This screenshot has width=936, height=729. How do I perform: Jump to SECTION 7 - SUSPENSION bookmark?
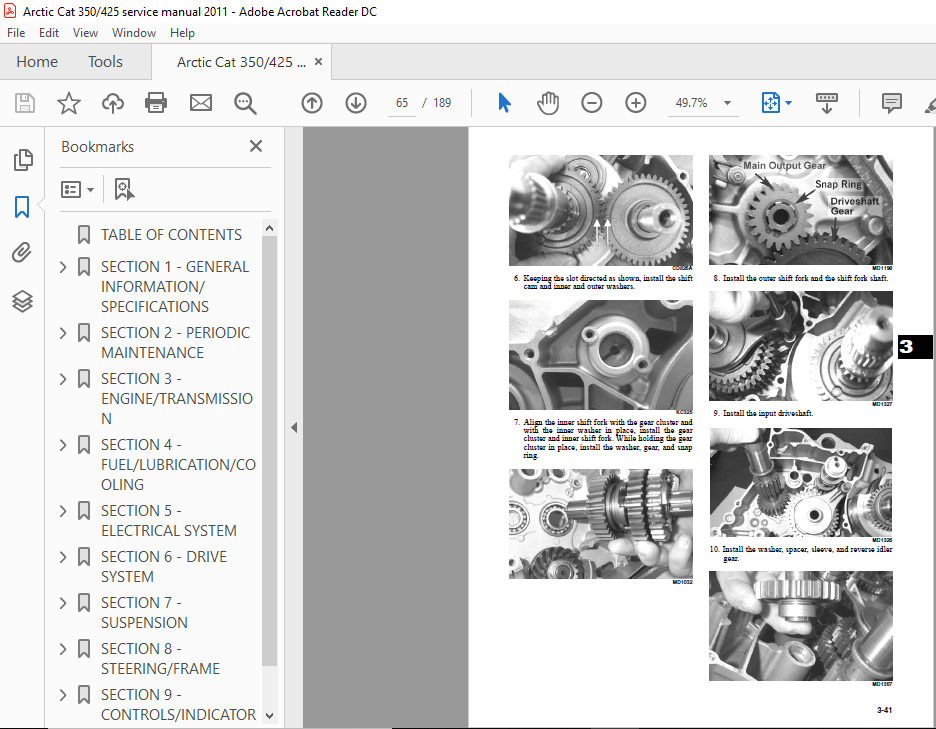pyautogui.click(x=144, y=613)
